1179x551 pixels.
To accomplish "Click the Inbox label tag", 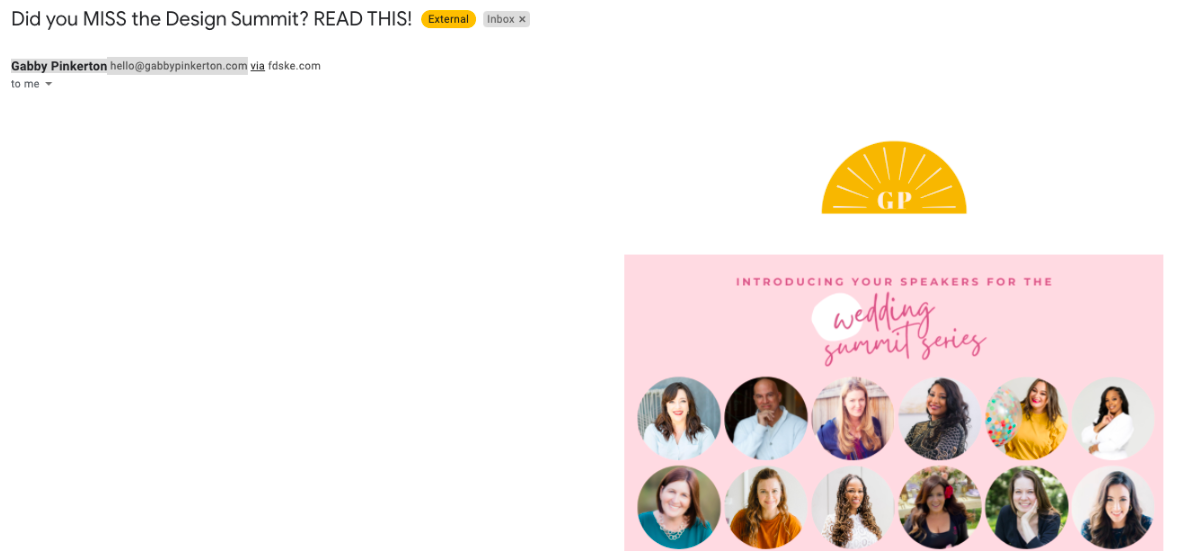I will point(506,20).
